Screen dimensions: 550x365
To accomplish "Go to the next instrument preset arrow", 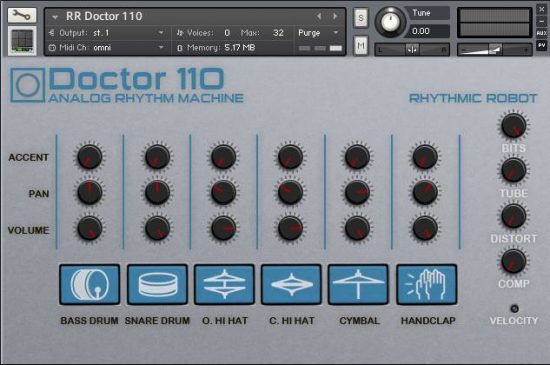I will pos(335,16).
